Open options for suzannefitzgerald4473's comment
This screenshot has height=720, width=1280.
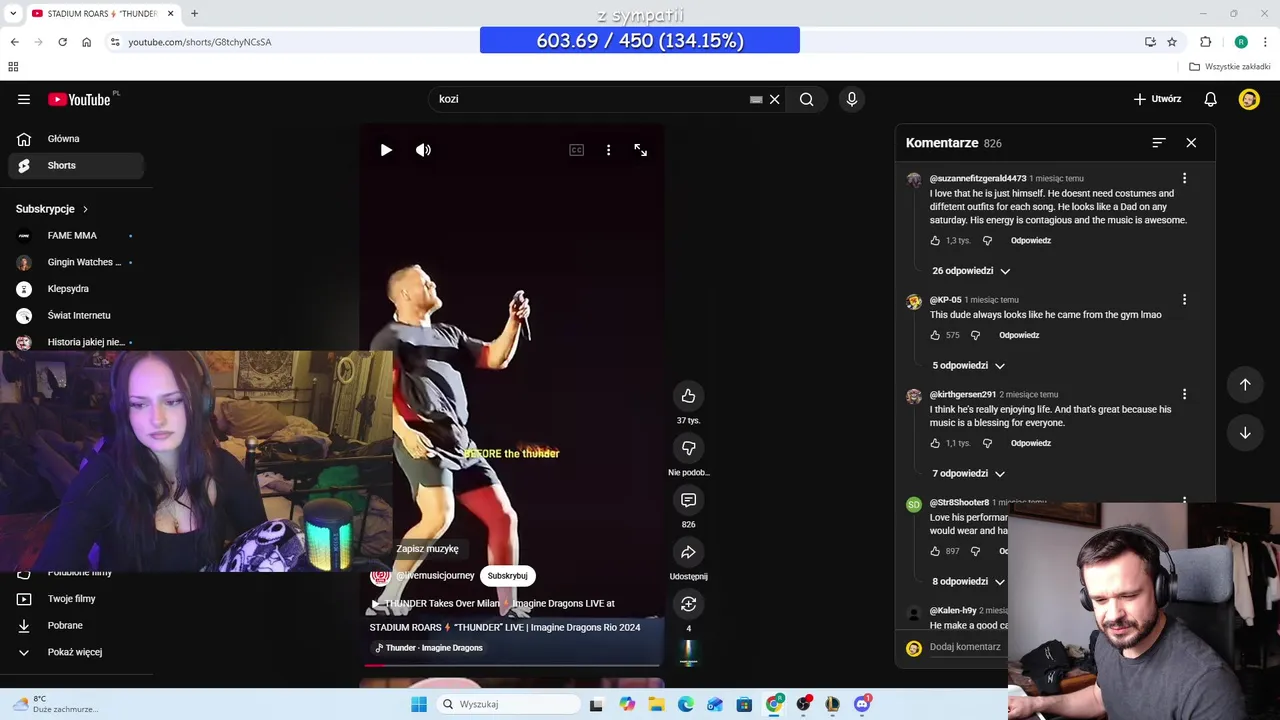(1184, 178)
